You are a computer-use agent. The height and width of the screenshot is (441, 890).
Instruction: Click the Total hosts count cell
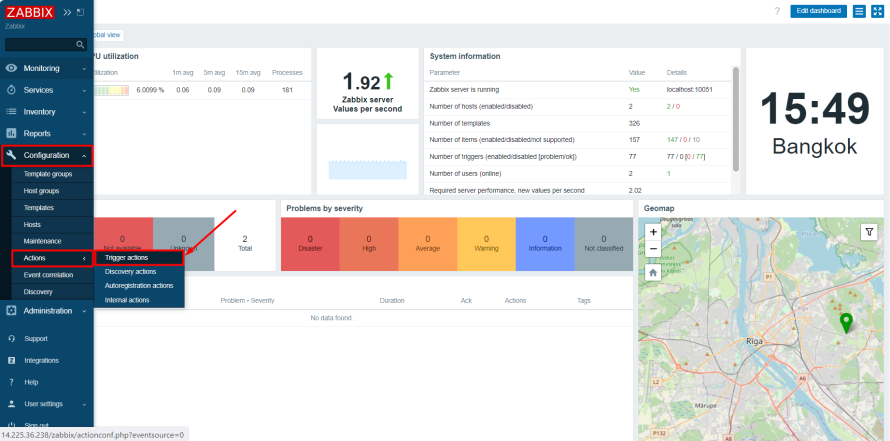245,243
